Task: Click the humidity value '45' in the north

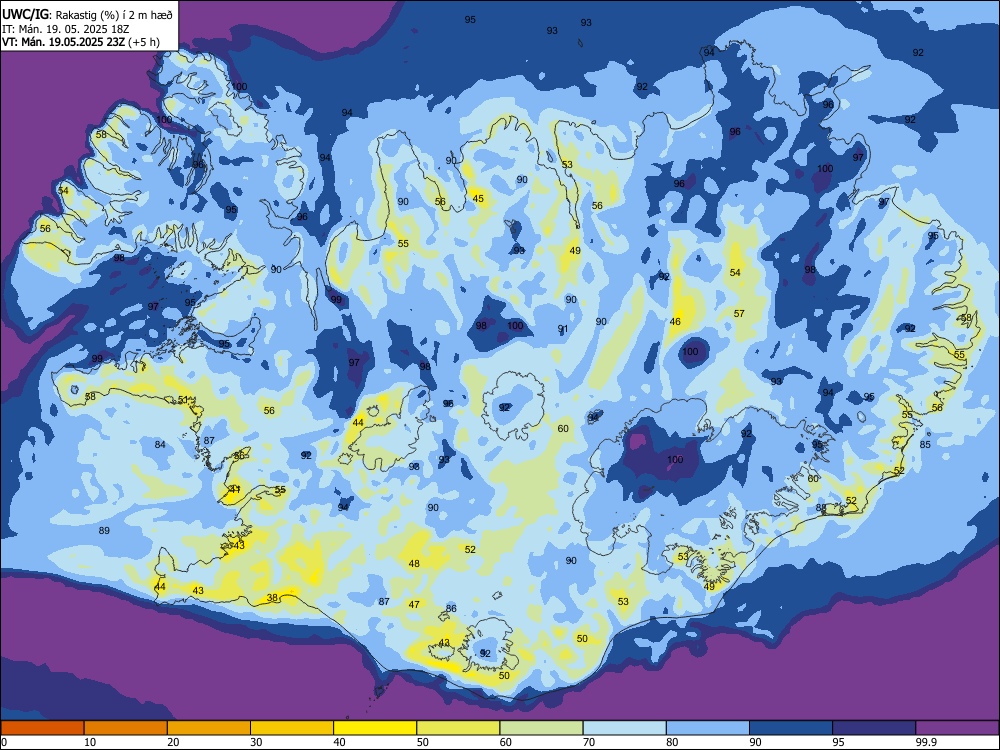Action: pos(478,199)
